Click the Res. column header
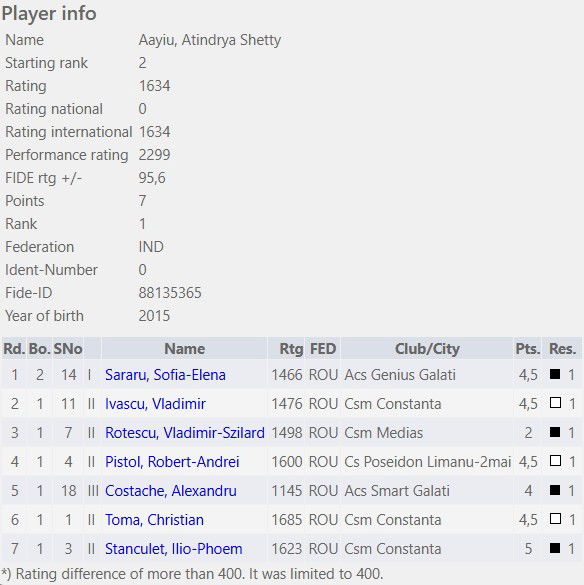The width and height of the screenshot is (584, 585). click(562, 349)
